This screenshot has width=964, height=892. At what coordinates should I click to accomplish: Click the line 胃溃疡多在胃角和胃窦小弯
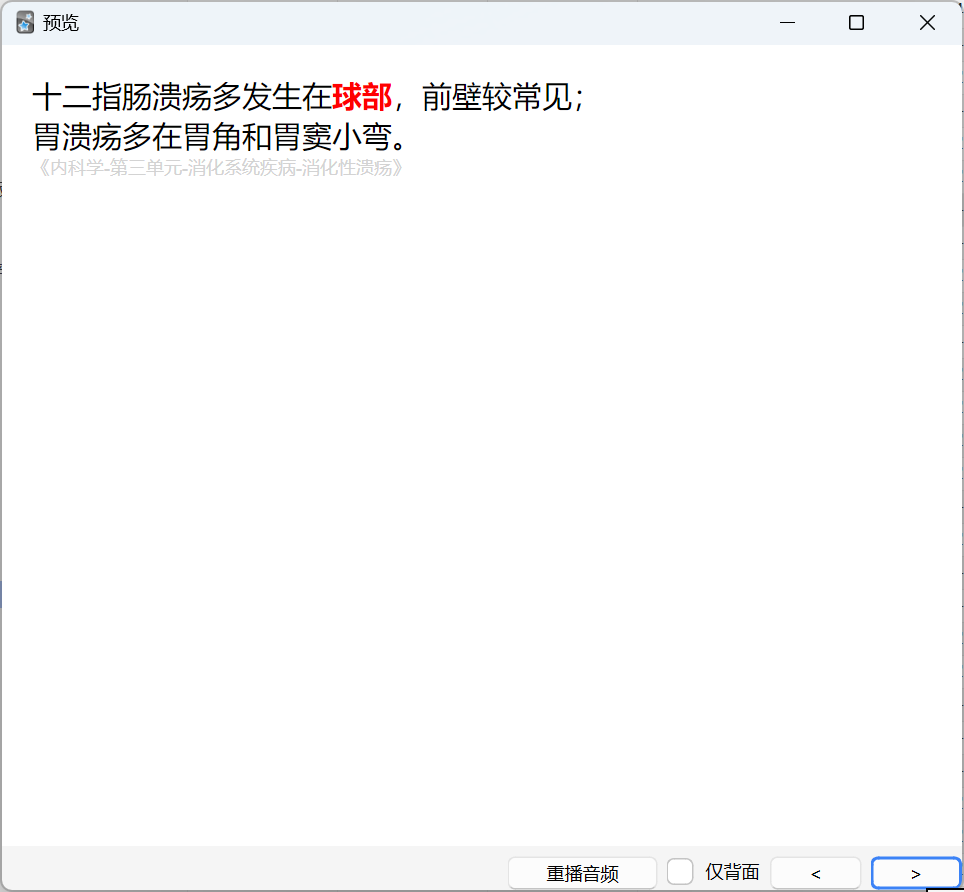point(220,136)
